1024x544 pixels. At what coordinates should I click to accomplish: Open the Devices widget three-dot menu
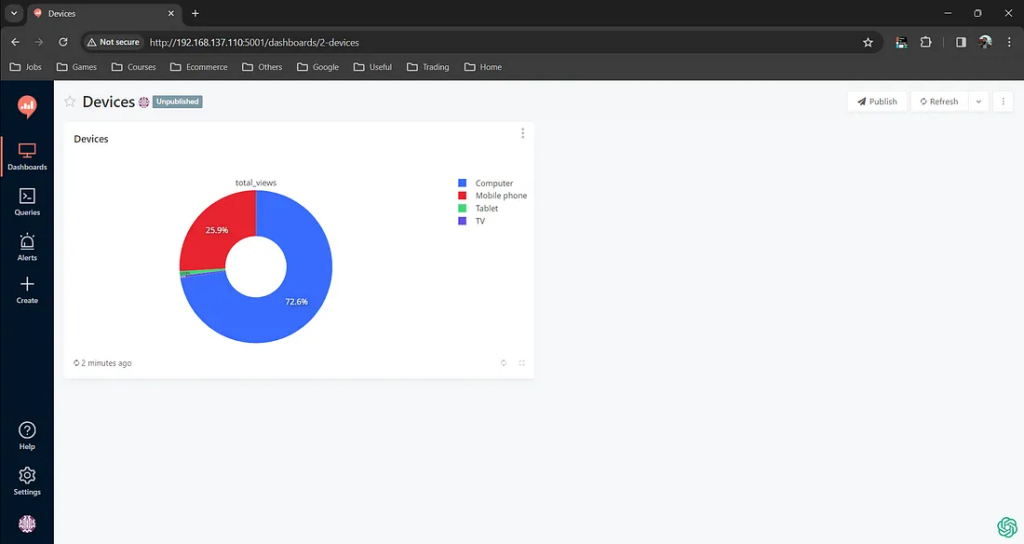tap(522, 134)
